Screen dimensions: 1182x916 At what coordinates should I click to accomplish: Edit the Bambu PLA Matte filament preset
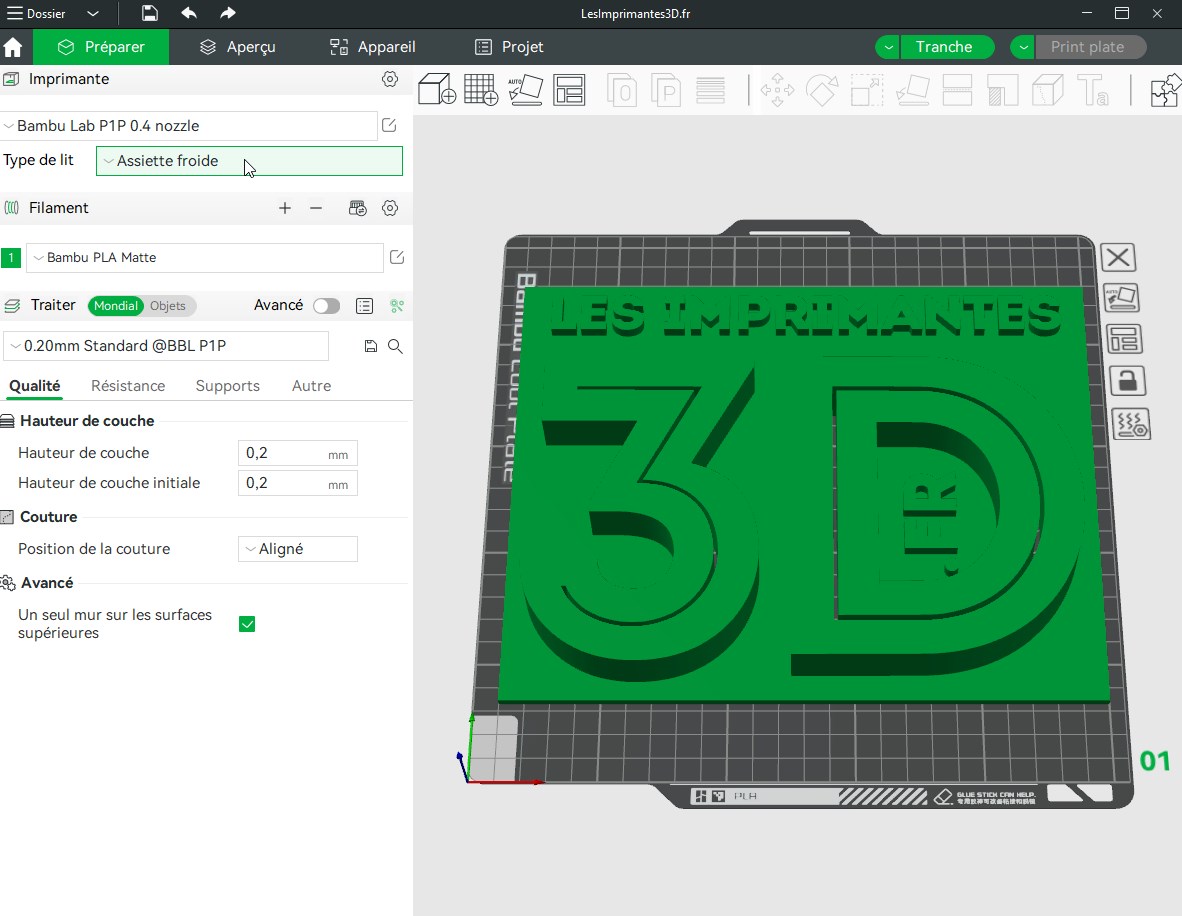[397, 257]
